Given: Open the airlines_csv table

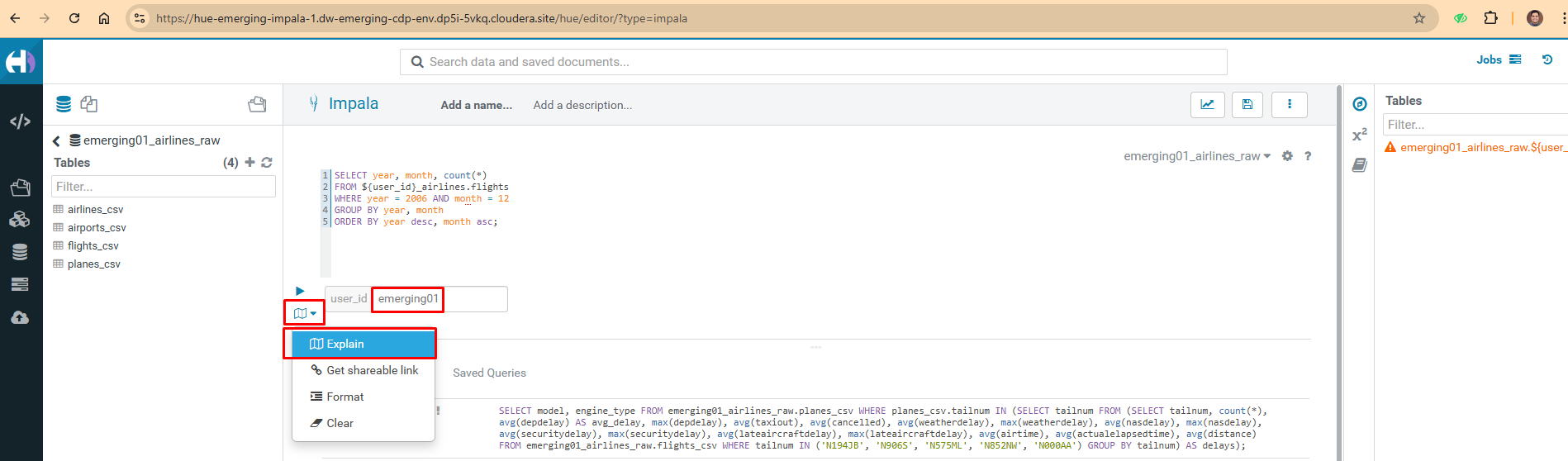Looking at the screenshot, I should tap(95, 209).
